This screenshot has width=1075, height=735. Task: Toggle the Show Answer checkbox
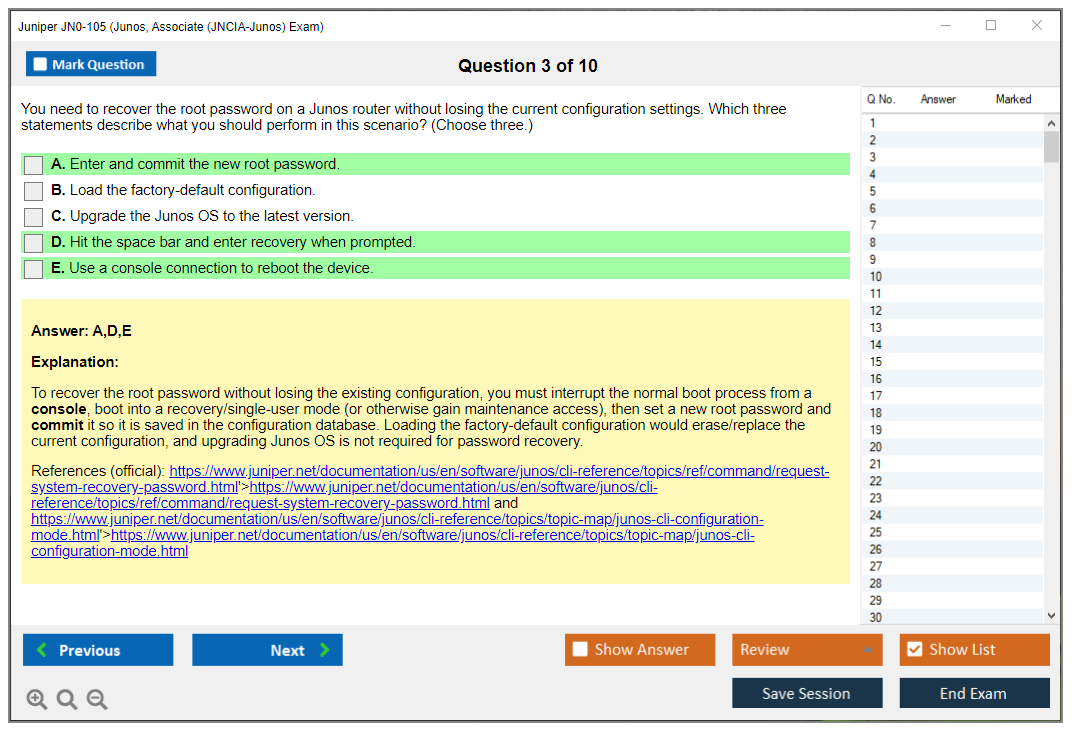click(x=580, y=650)
